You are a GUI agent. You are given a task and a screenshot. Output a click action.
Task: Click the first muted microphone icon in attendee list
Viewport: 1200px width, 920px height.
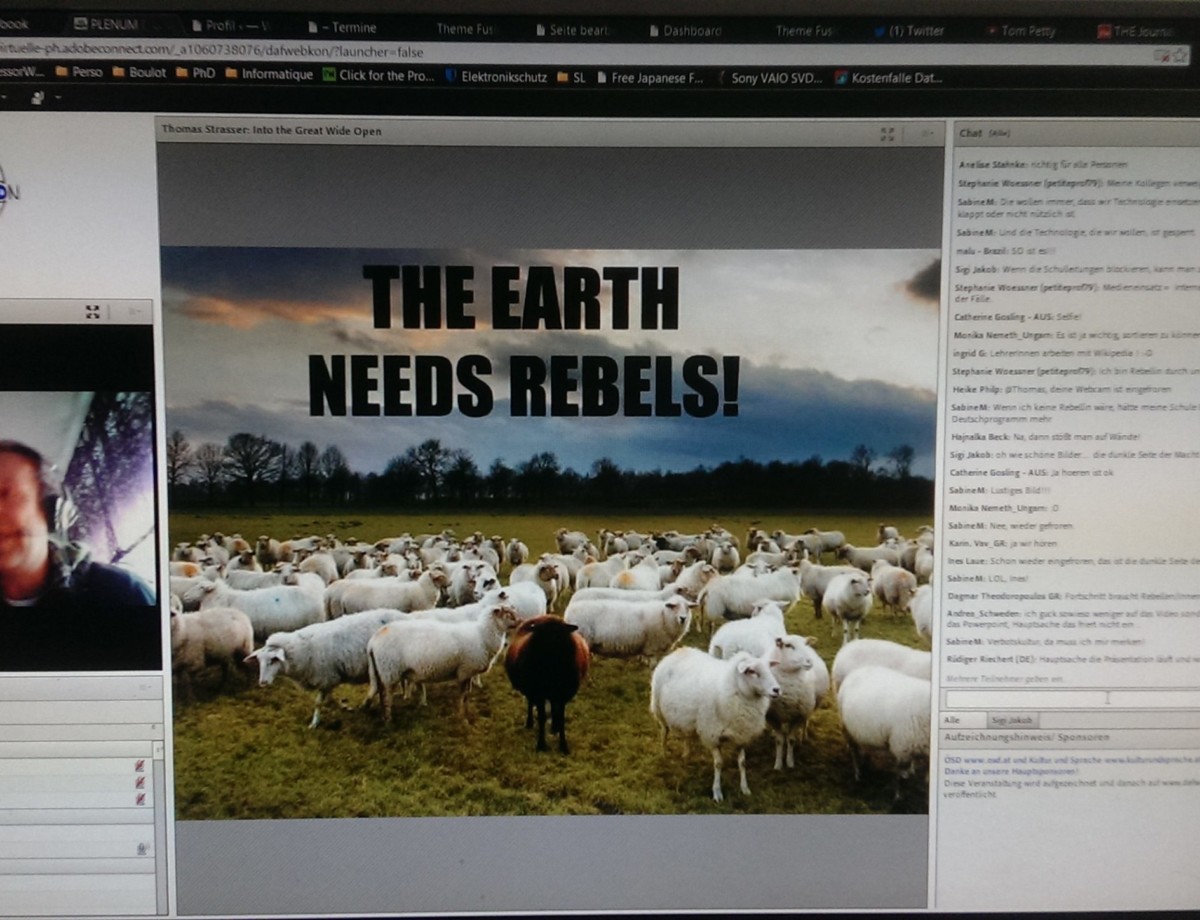pos(140,766)
